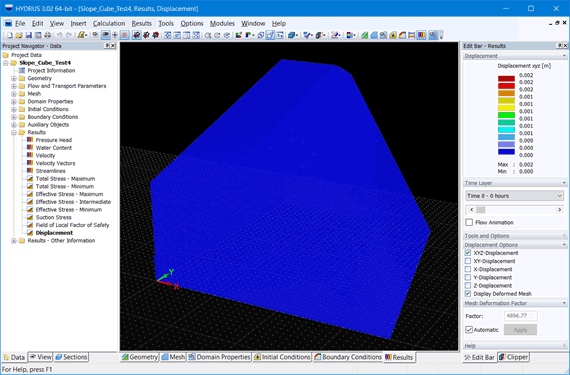Switch to the Boundary Conditions tab
The width and height of the screenshot is (570, 375).
[348, 357]
